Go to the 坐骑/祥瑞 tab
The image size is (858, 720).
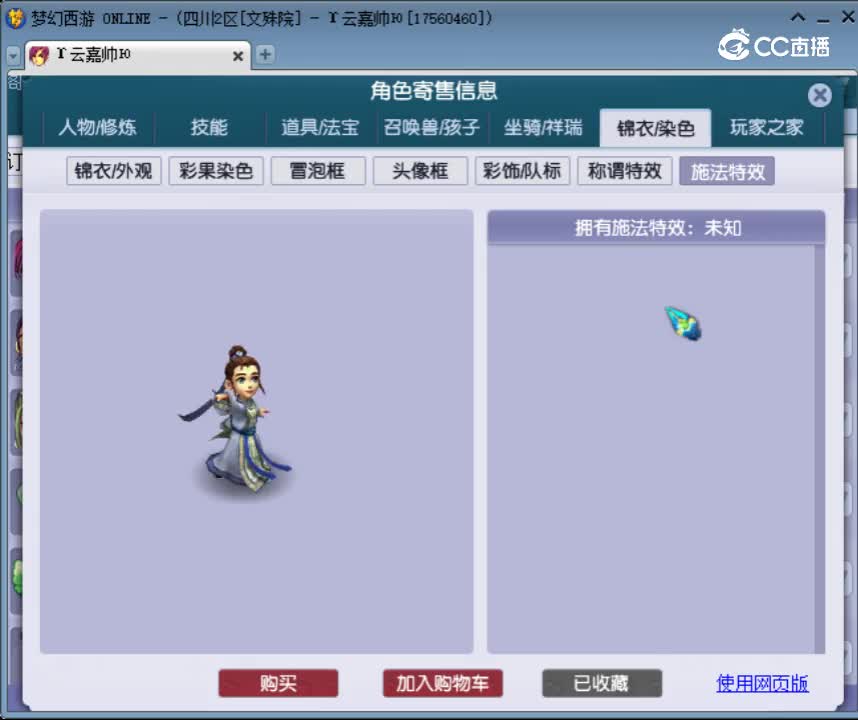tap(543, 127)
